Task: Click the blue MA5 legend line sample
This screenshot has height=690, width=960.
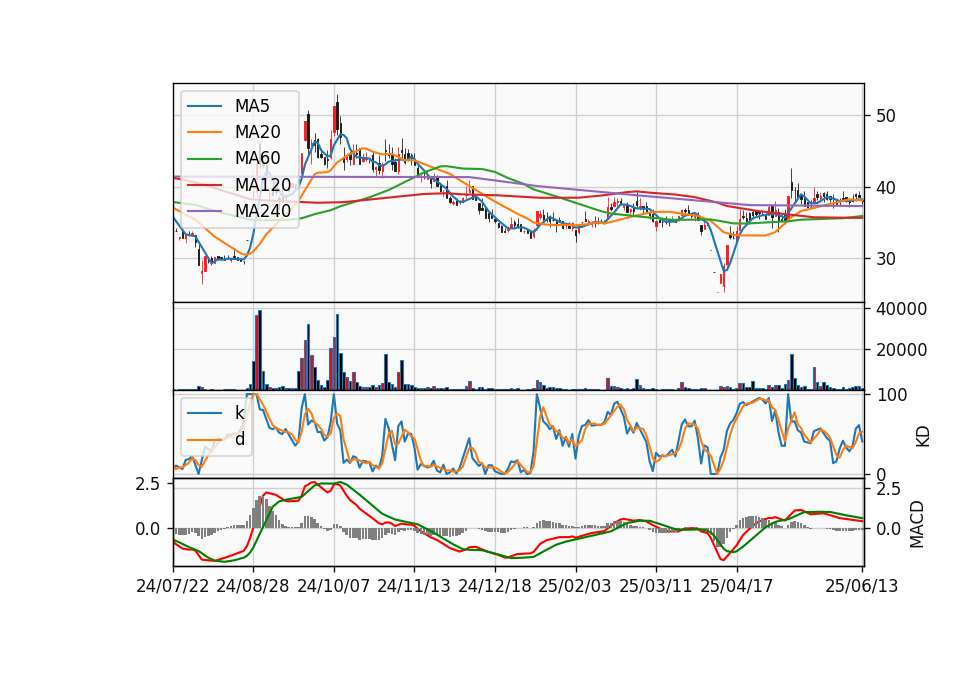Action: click(x=204, y=106)
